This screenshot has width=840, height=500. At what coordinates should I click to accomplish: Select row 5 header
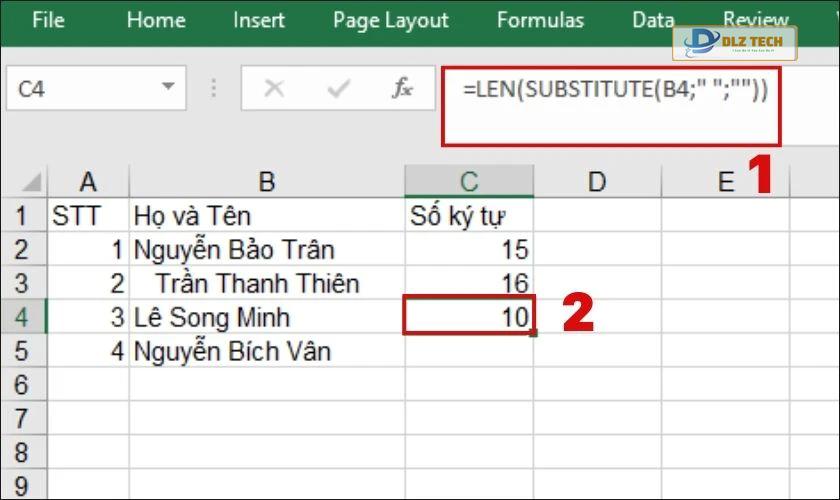click(x=24, y=351)
